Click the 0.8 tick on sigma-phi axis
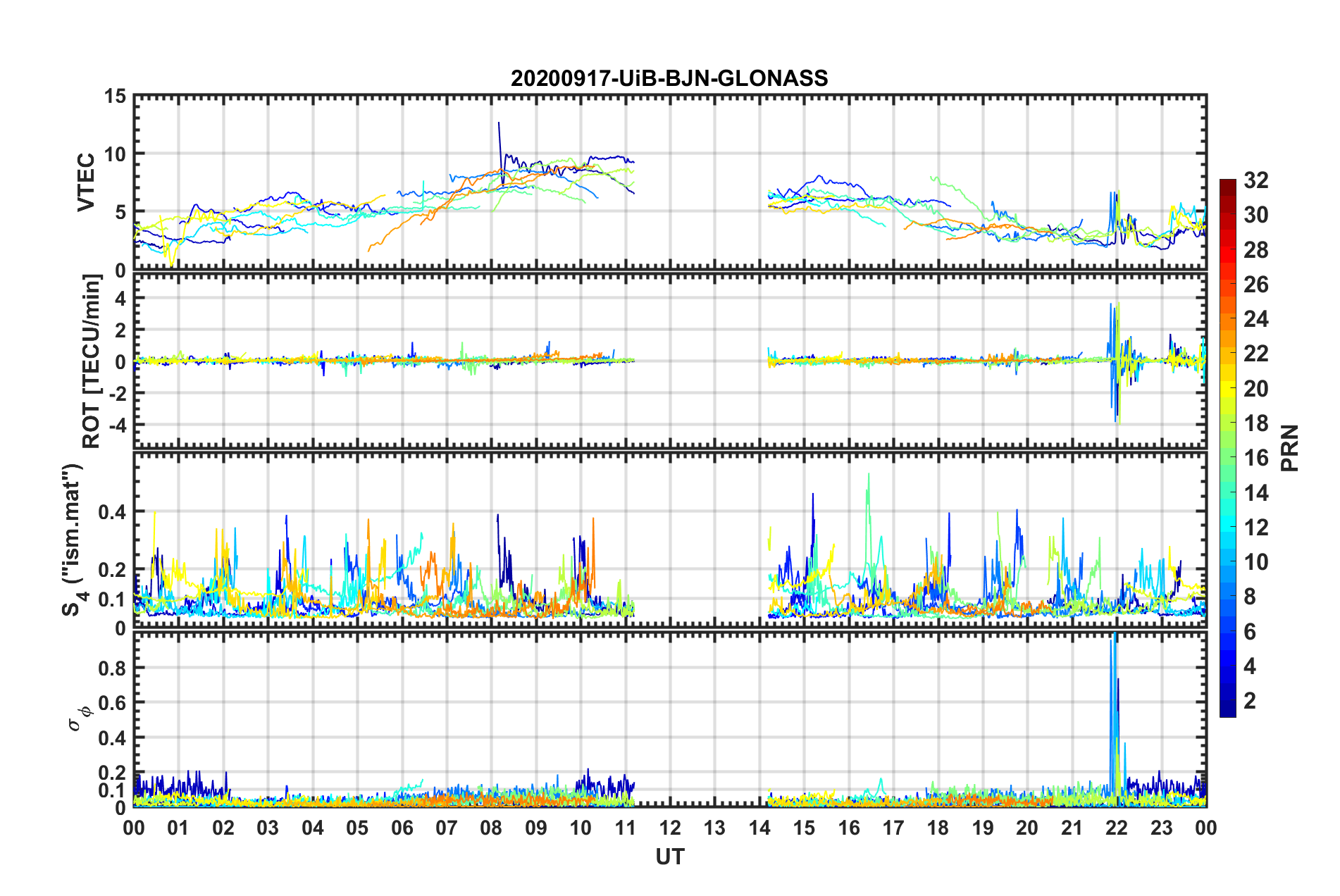This screenshot has width=1340, height=896. coord(113,668)
